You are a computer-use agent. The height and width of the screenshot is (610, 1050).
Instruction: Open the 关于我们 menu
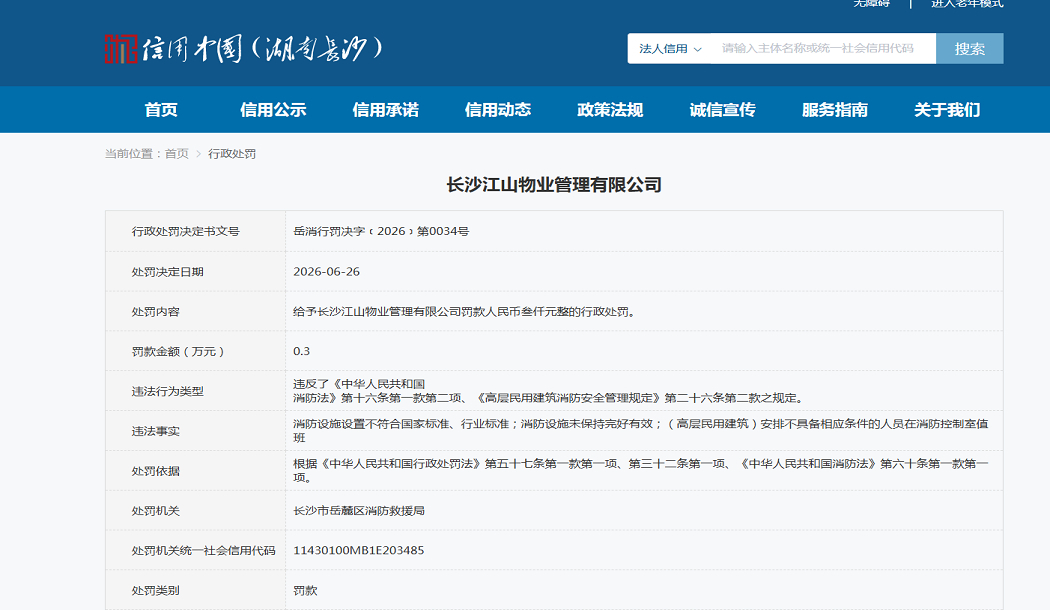tap(947, 110)
